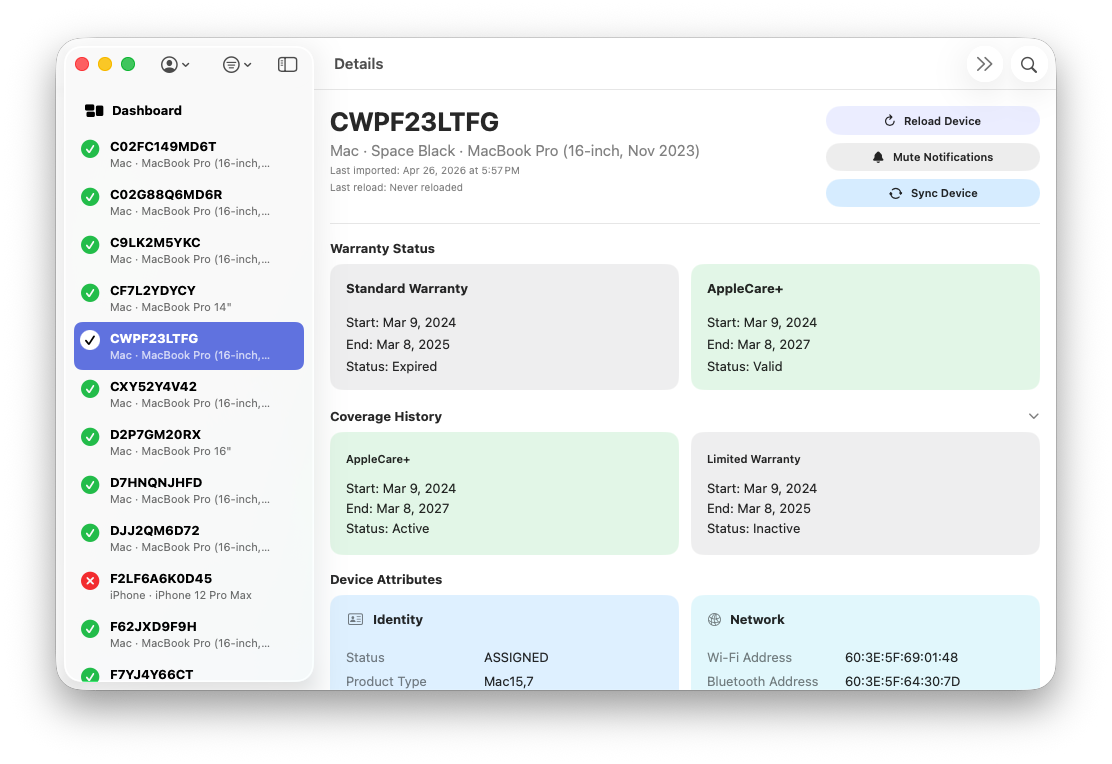Screen dimensions: 1112x764
Task: Collapse the Coverage History section chevron
Action: click(x=1033, y=416)
